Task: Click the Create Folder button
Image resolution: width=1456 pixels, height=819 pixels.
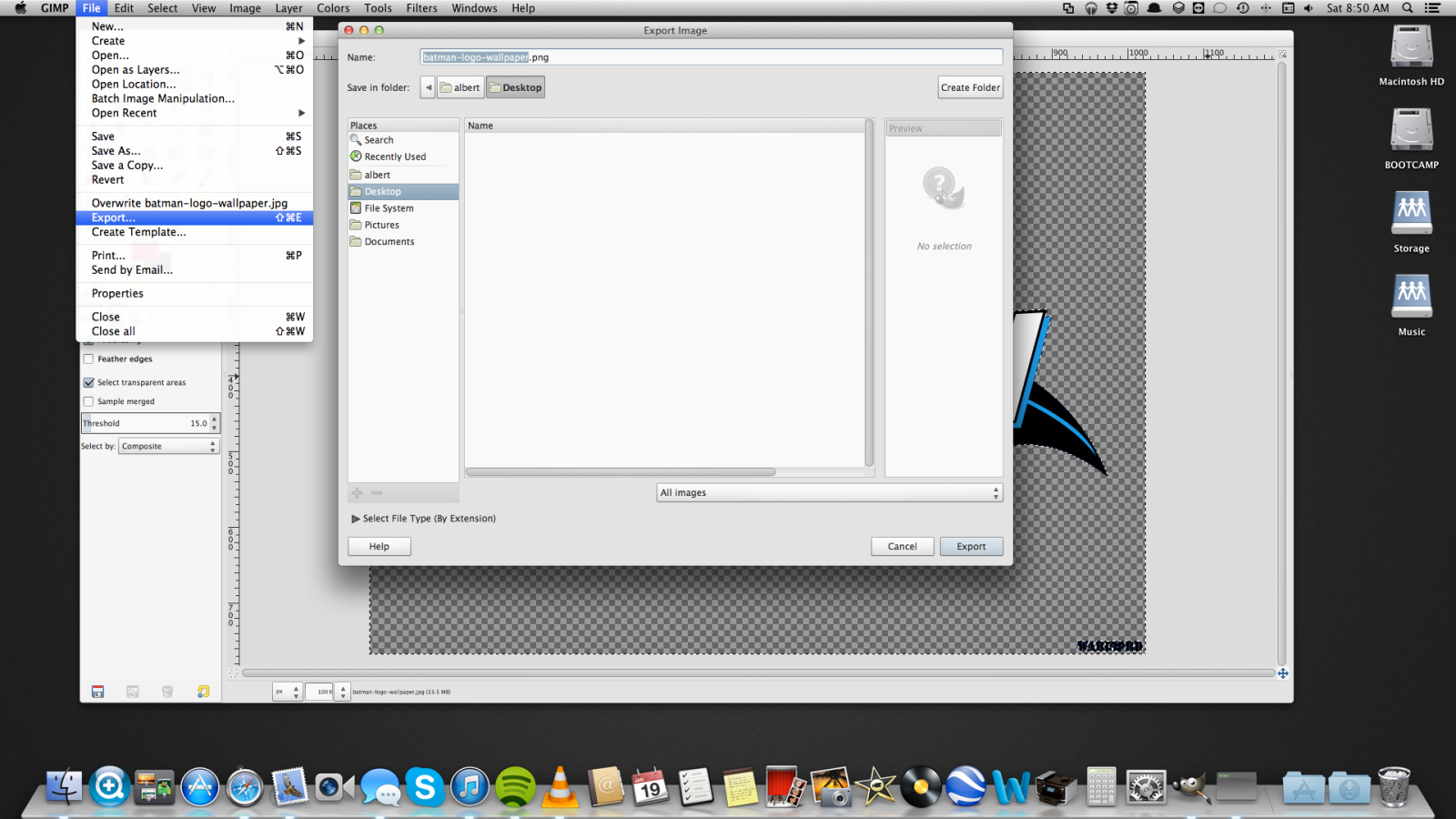Action: pos(970,87)
